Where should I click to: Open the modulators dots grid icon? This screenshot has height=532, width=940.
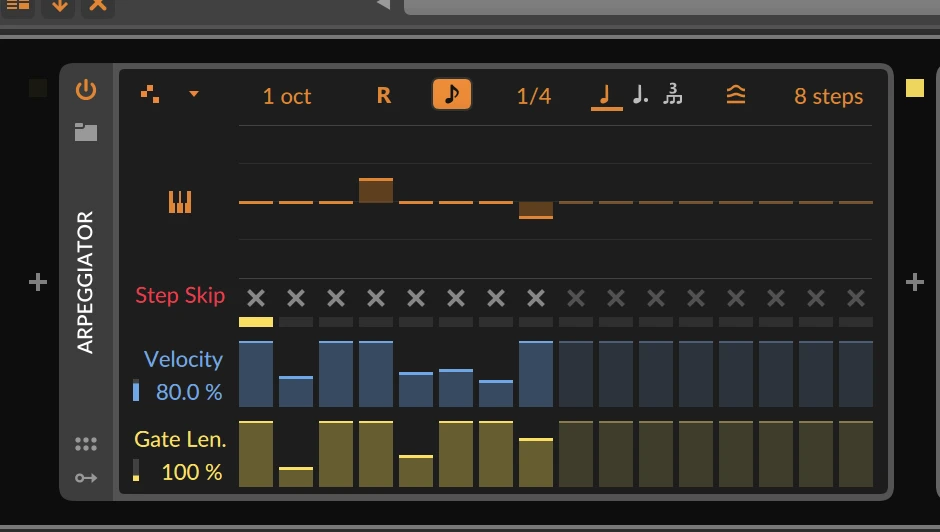click(86, 444)
